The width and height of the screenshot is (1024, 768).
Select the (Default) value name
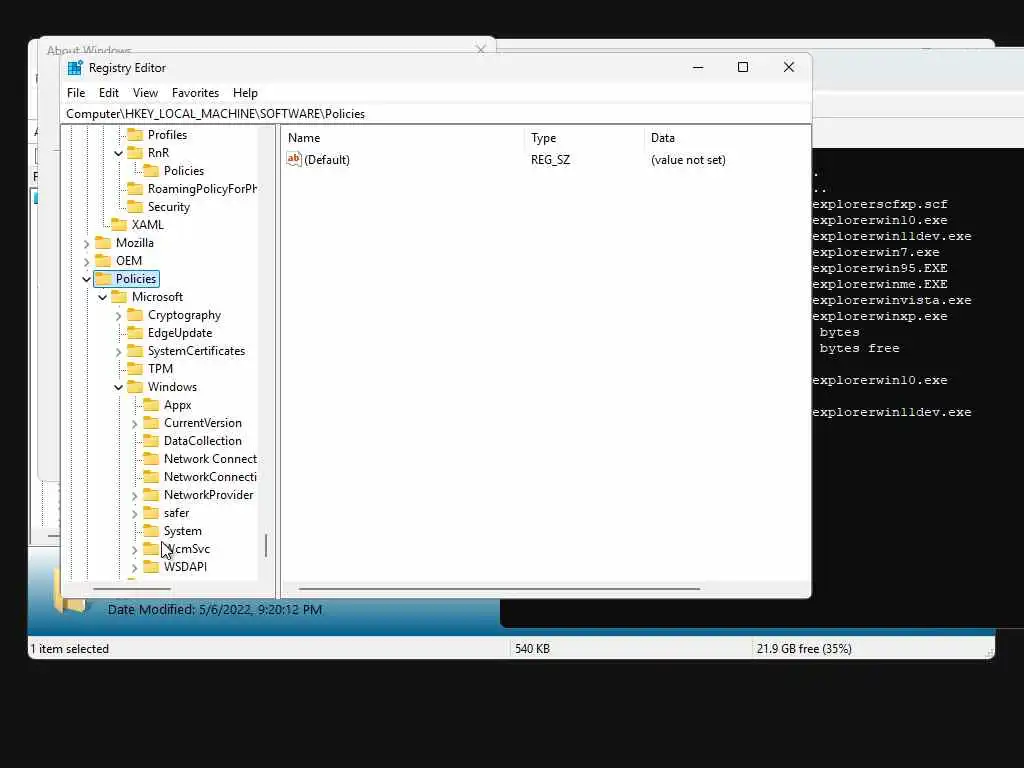tap(327, 160)
